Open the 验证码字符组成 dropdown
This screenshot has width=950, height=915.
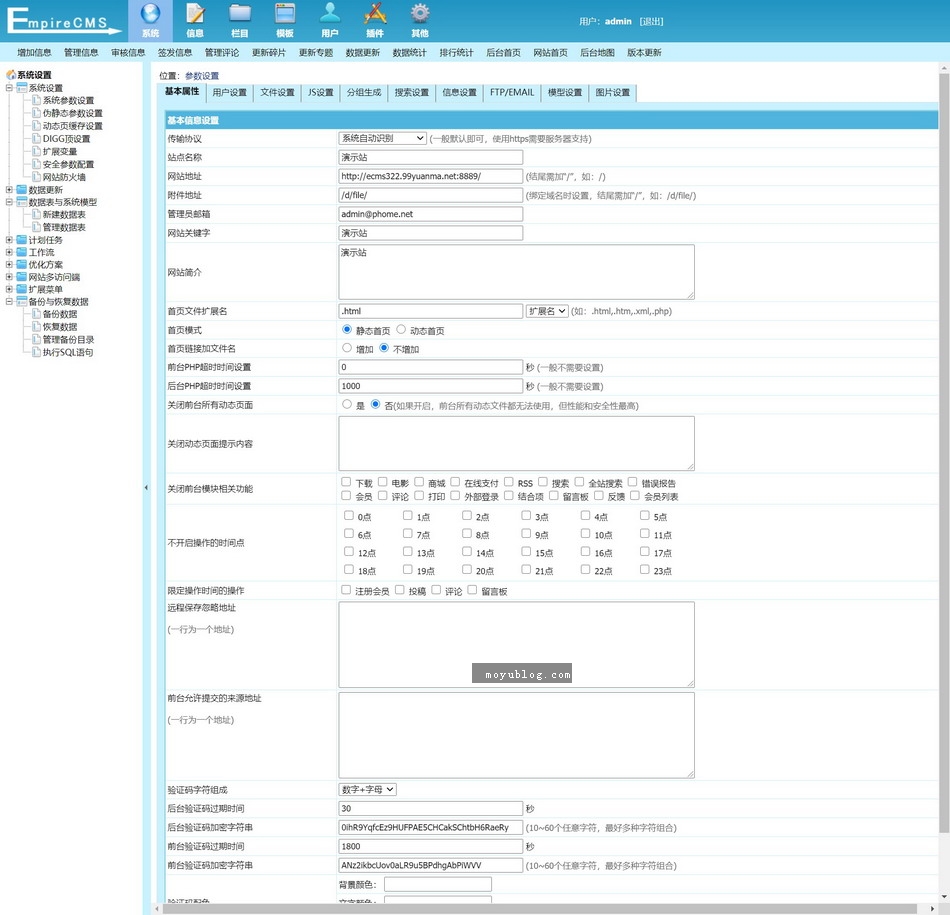(x=368, y=789)
